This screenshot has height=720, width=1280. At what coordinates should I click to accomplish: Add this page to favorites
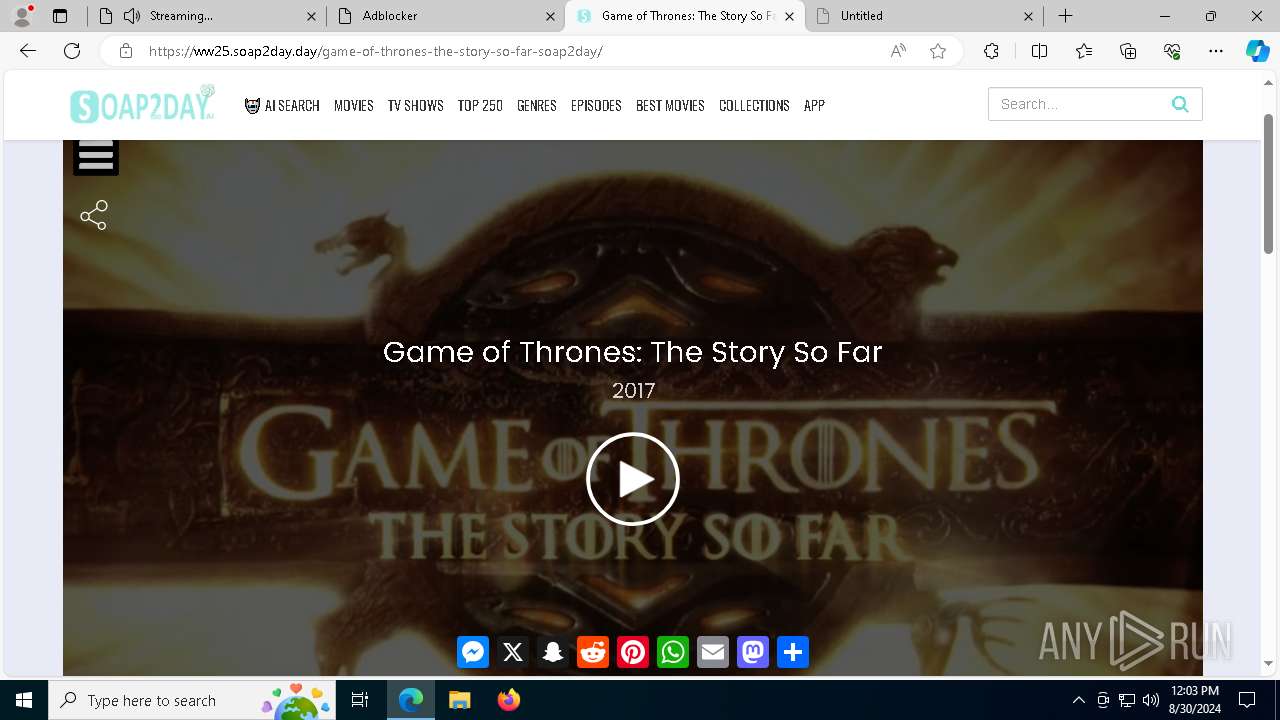[x=938, y=51]
